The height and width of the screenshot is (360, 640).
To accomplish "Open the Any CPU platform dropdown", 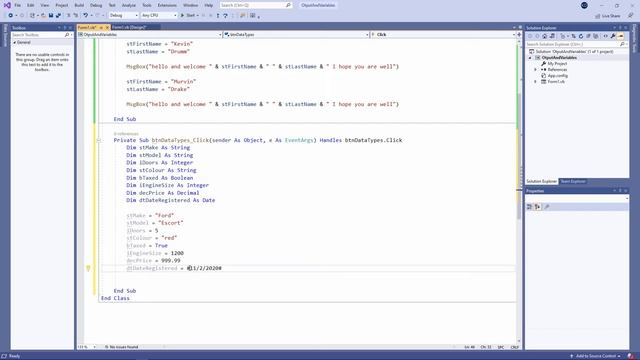I will click(x=159, y=16).
